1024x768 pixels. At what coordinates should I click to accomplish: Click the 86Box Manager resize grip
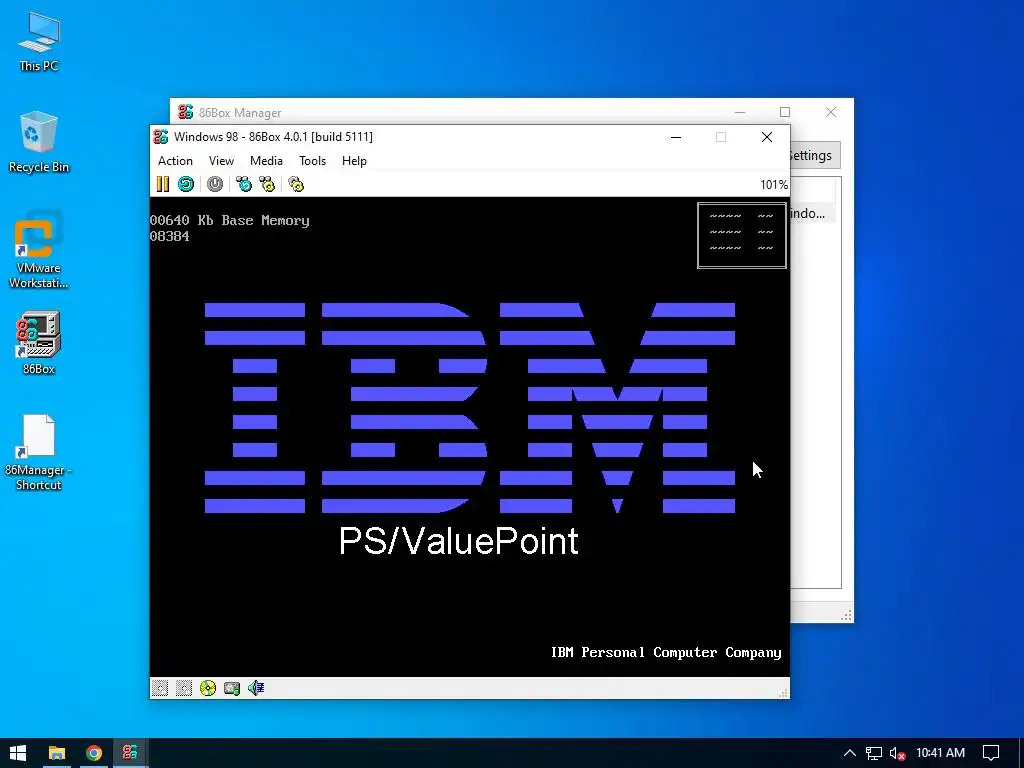click(x=846, y=615)
